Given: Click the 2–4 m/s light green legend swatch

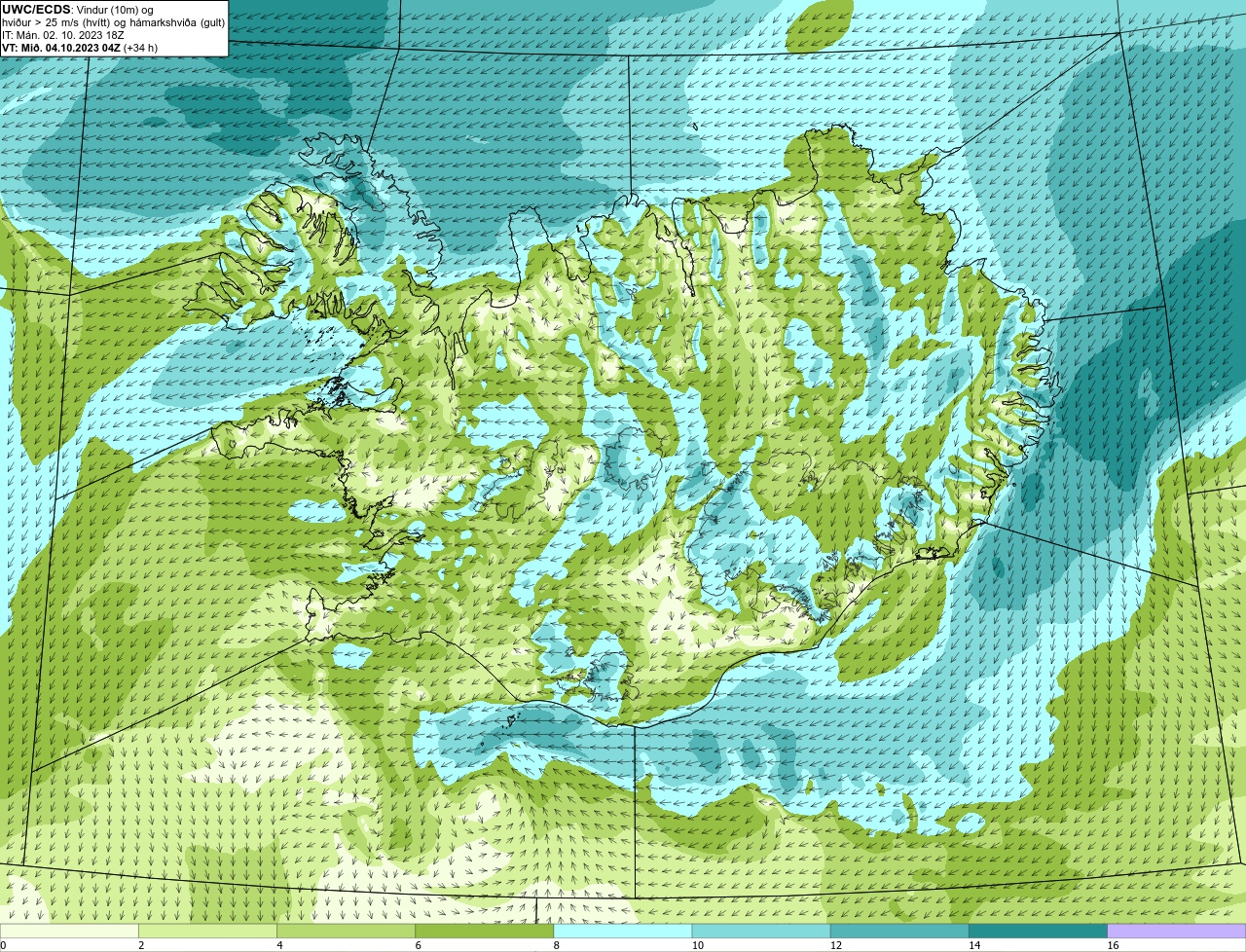Looking at the screenshot, I should click(x=207, y=932).
